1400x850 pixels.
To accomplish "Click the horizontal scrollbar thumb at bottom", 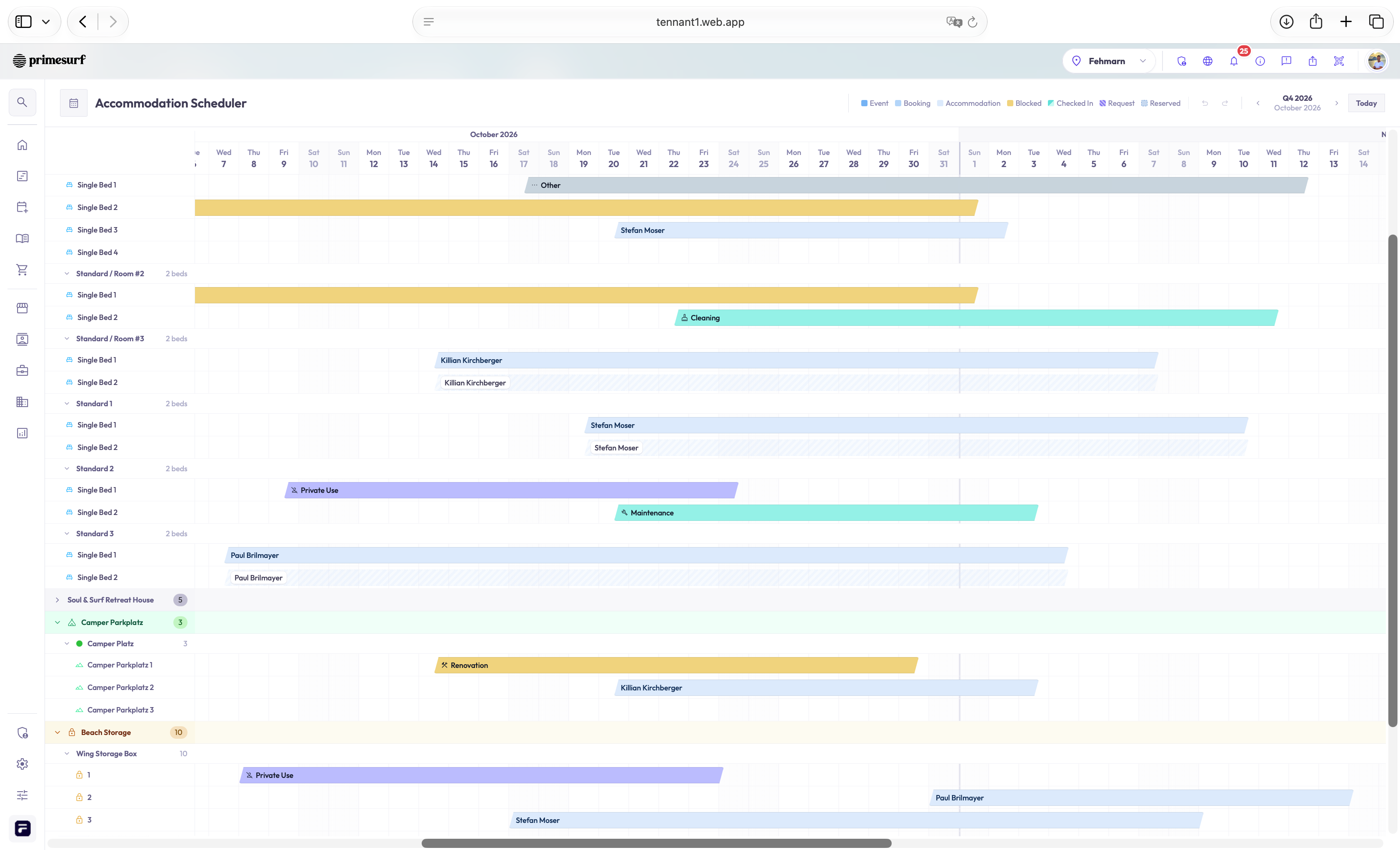I will pos(656,843).
